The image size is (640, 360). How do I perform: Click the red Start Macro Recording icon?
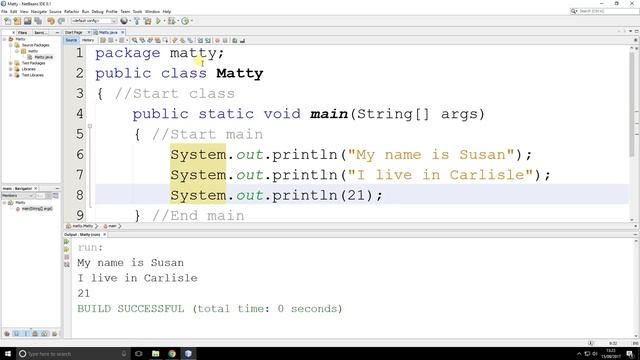coord(217,40)
